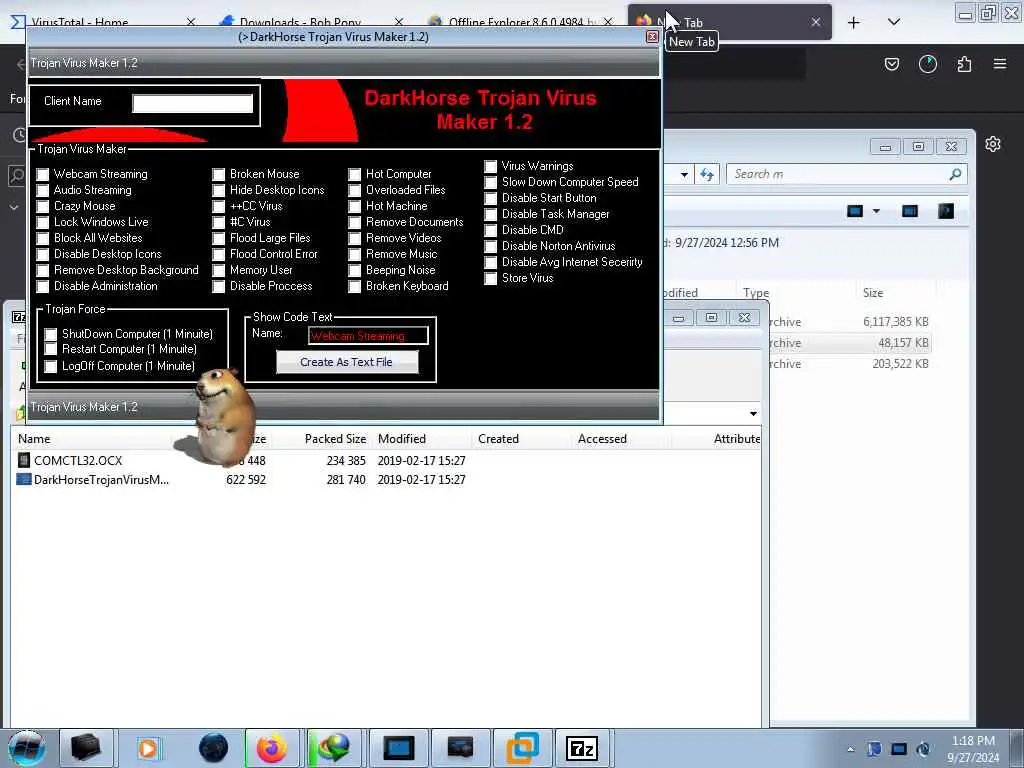The height and width of the screenshot is (768, 1024).
Task: Check Crazy Mouse option
Action: pyautogui.click(x=42, y=206)
